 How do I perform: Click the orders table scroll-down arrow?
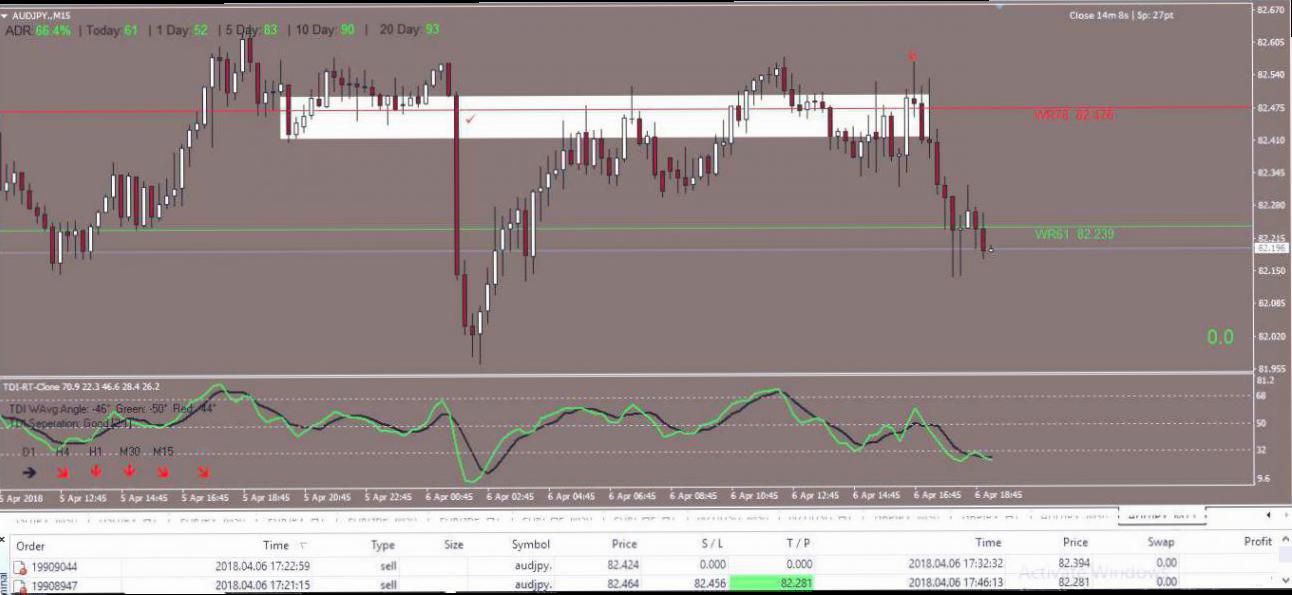[1284, 581]
